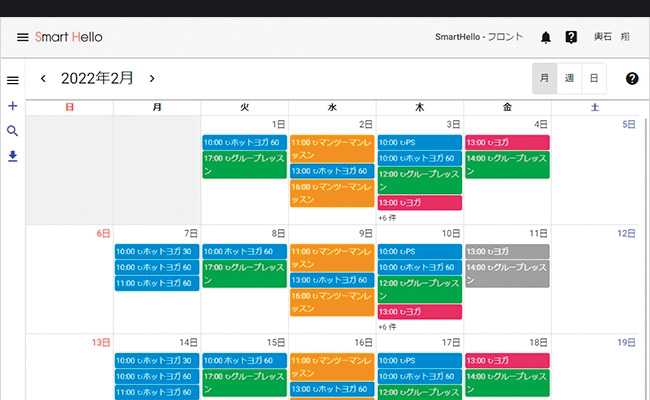Click the SmartHello - フロント label

(x=479, y=37)
